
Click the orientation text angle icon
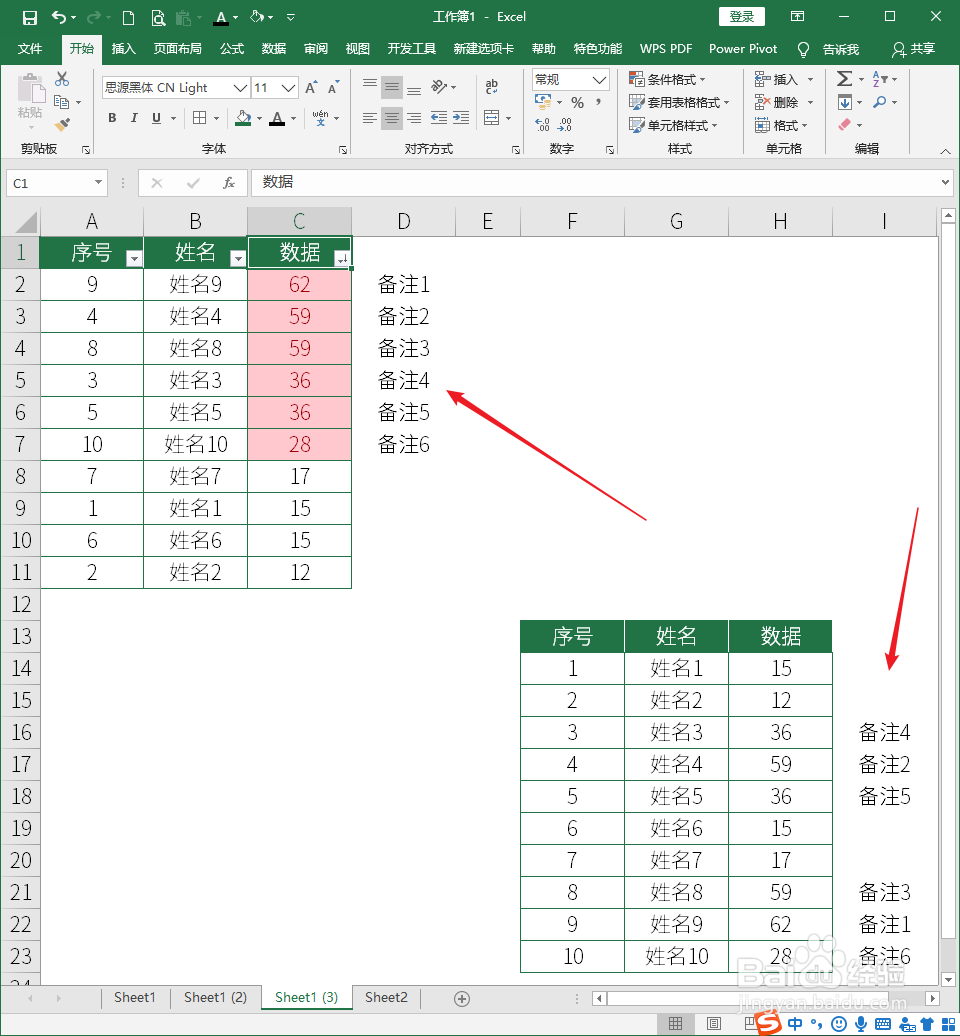tap(439, 87)
